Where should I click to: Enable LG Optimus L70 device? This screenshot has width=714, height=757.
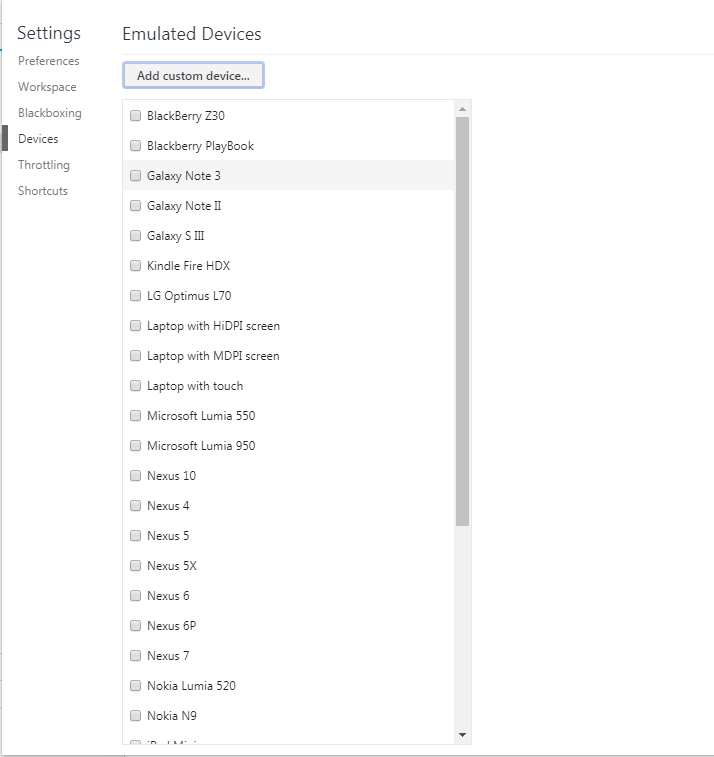click(136, 295)
